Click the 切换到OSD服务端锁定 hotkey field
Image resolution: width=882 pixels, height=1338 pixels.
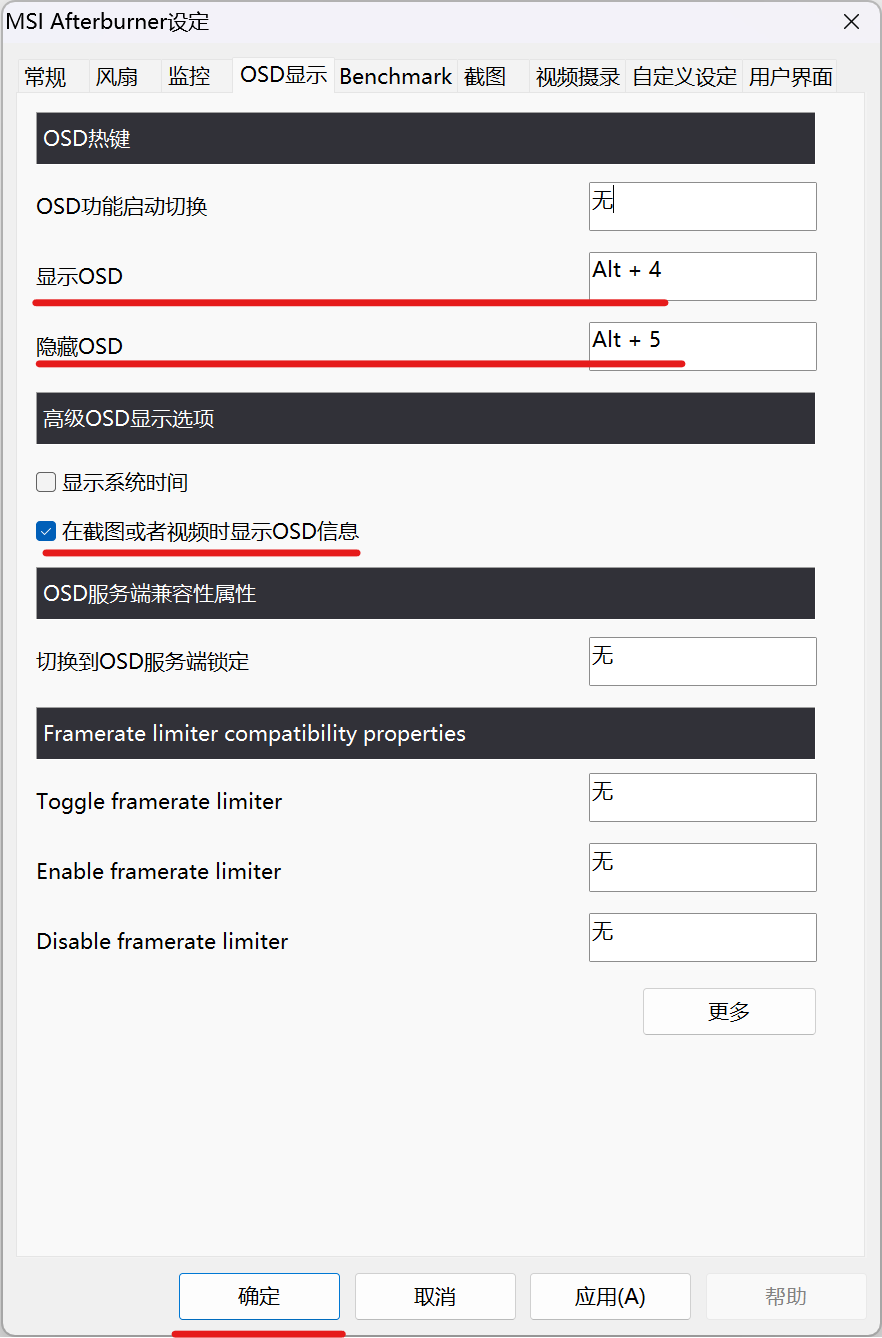click(x=702, y=661)
